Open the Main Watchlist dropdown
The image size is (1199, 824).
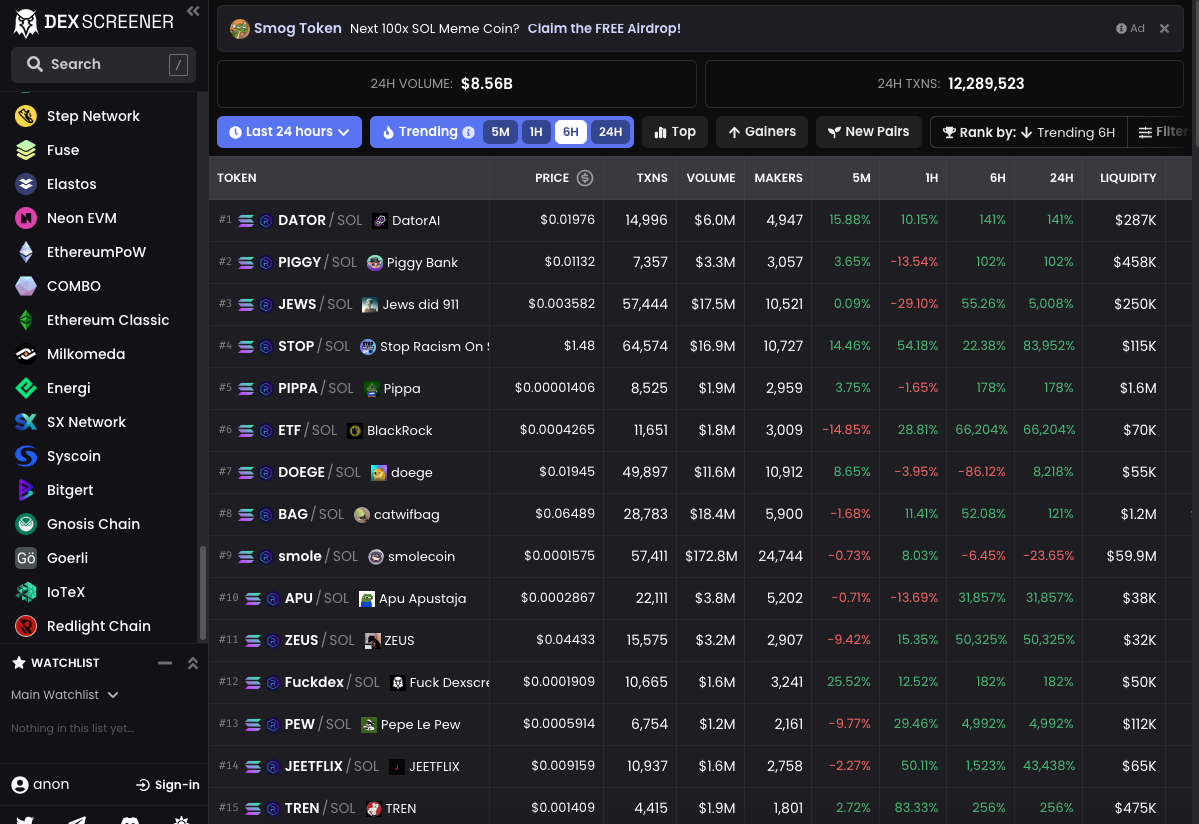point(64,695)
